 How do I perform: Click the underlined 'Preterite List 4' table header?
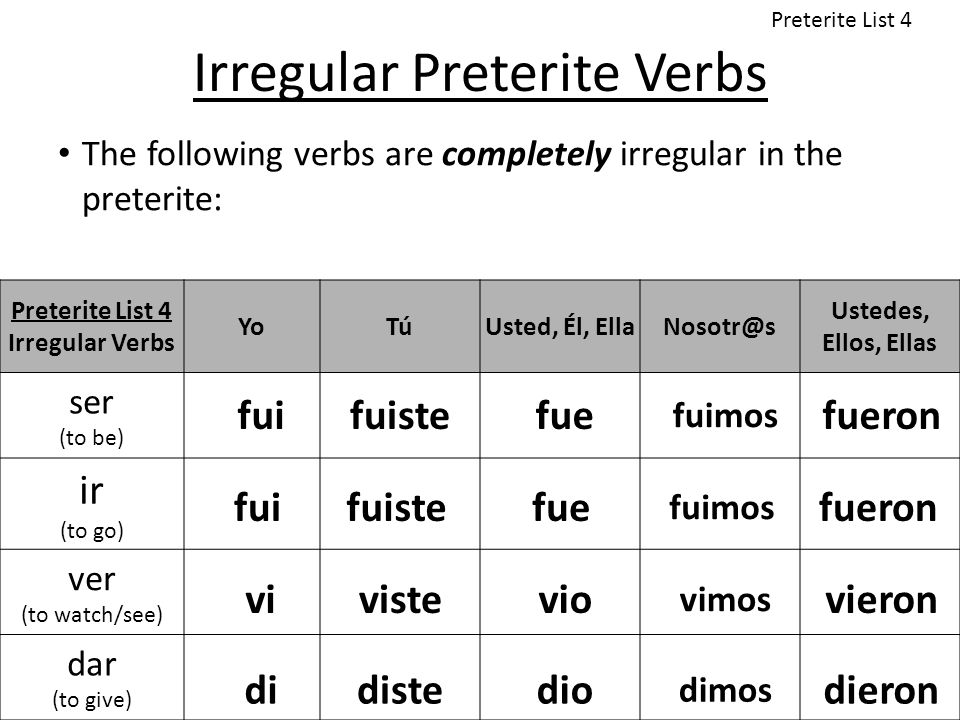click(91, 310)
